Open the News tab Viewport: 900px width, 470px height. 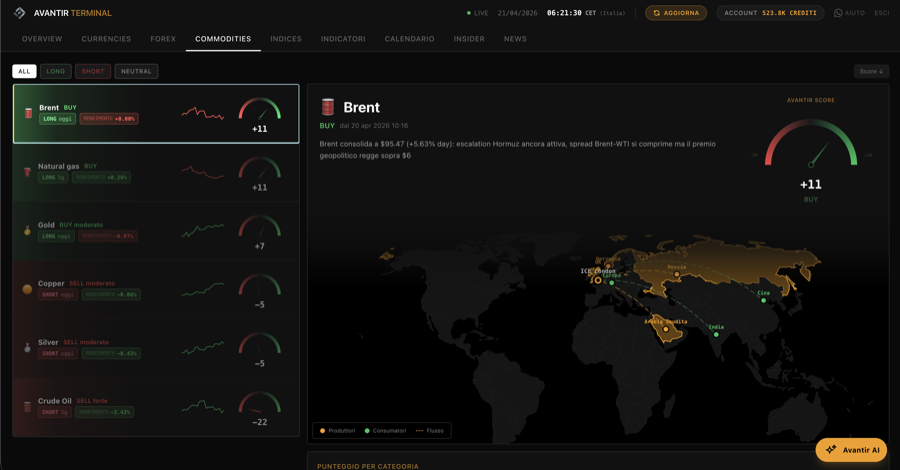tap(515, 39)
